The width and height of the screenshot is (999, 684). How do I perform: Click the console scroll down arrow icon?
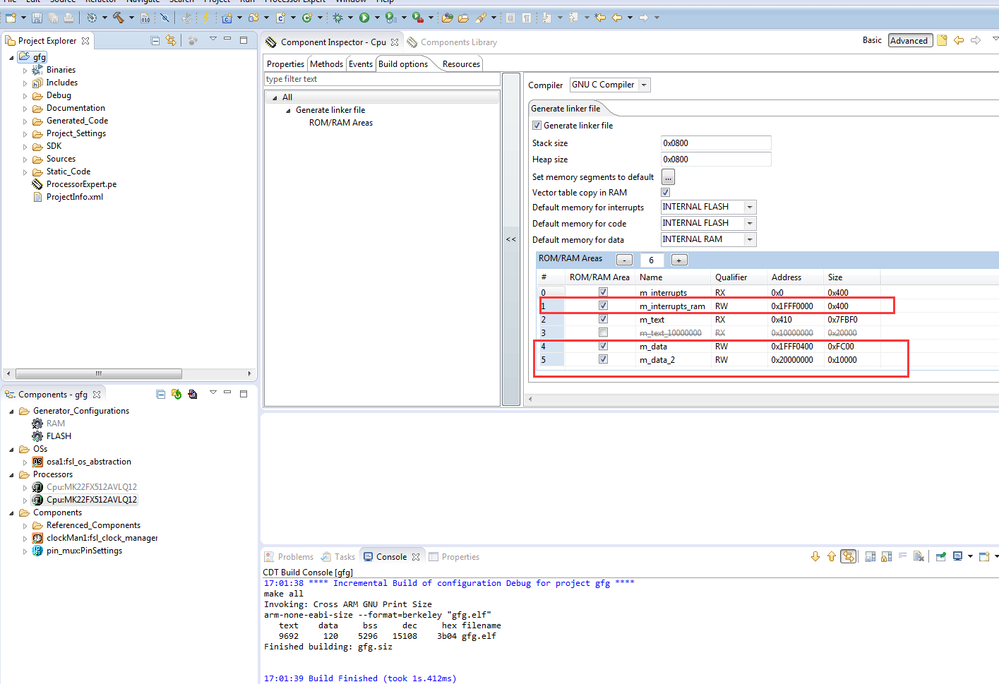815,557
